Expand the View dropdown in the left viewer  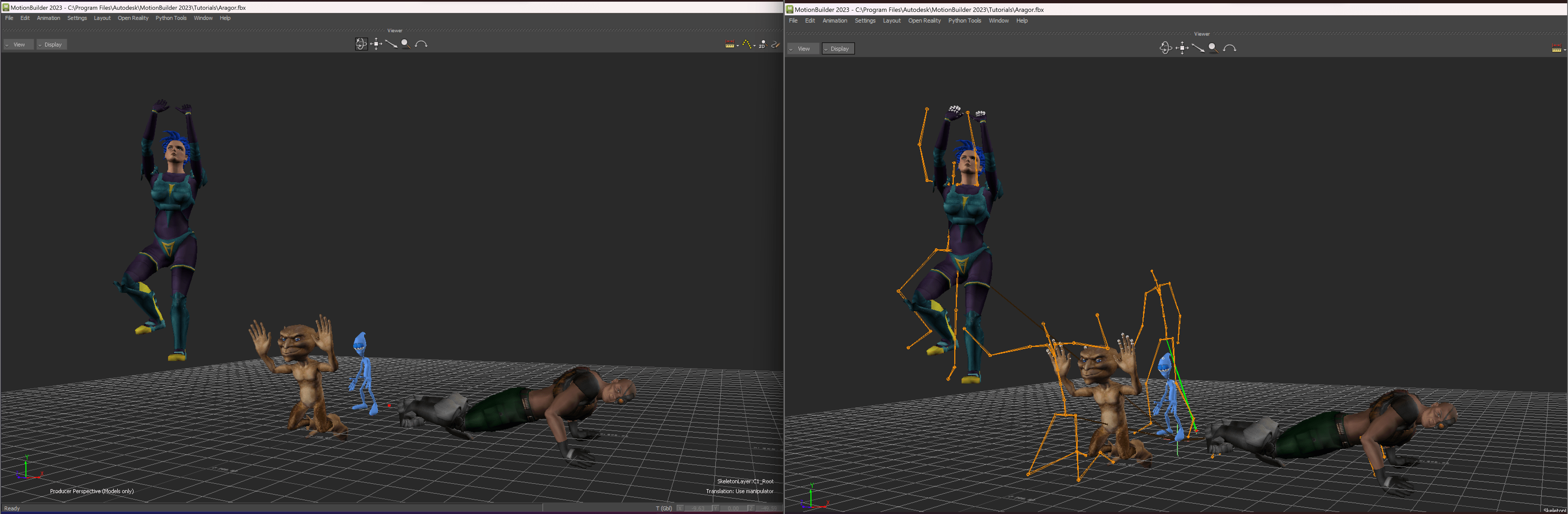(19, 44)
